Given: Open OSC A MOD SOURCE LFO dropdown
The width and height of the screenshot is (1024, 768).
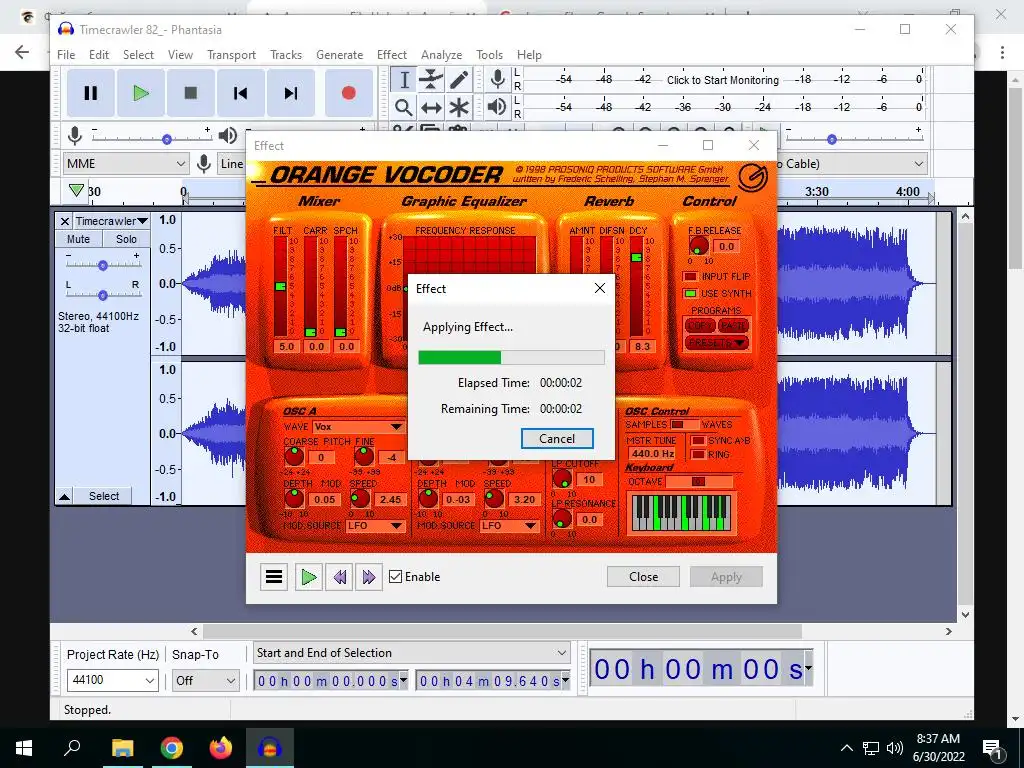Looking at the screenshot, I should [376, 526].
